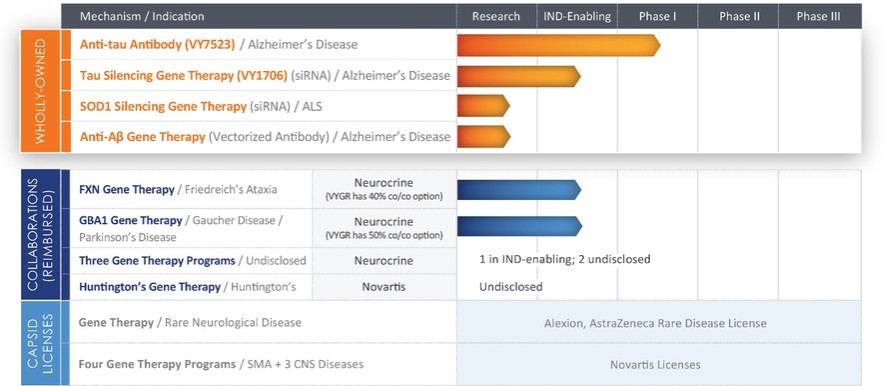This screenshot has height=386, width=892.
Task: Click the Novartis partner cell
Action: coord(384,287)
